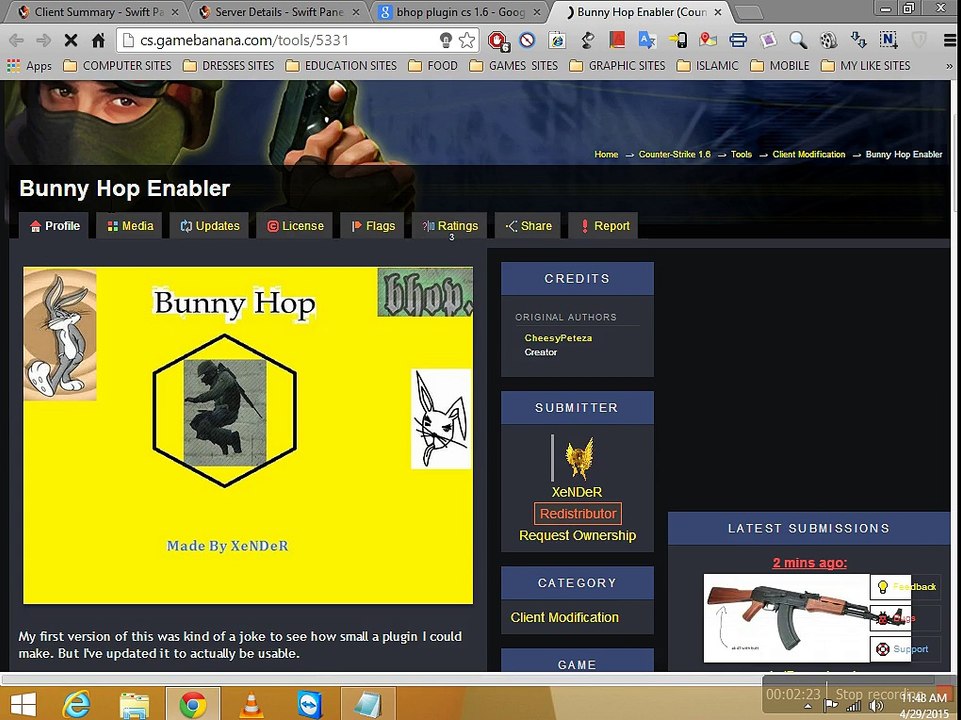Open the Ratings tab
961x720 pixels.
click(450, 225)
